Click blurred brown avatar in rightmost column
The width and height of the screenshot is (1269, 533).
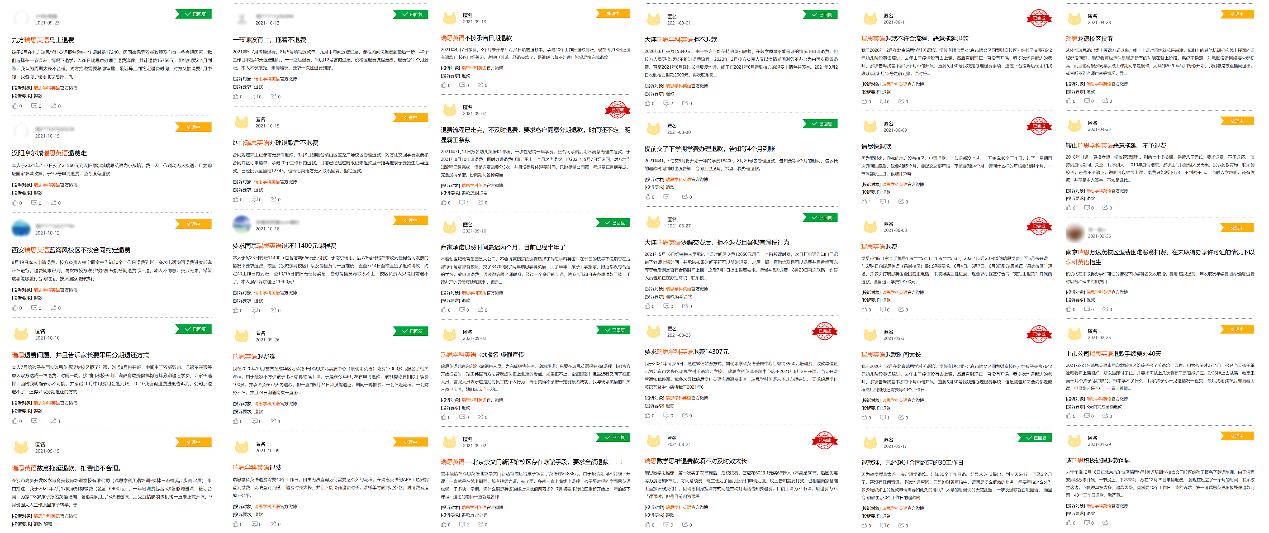pos(1076,233)
